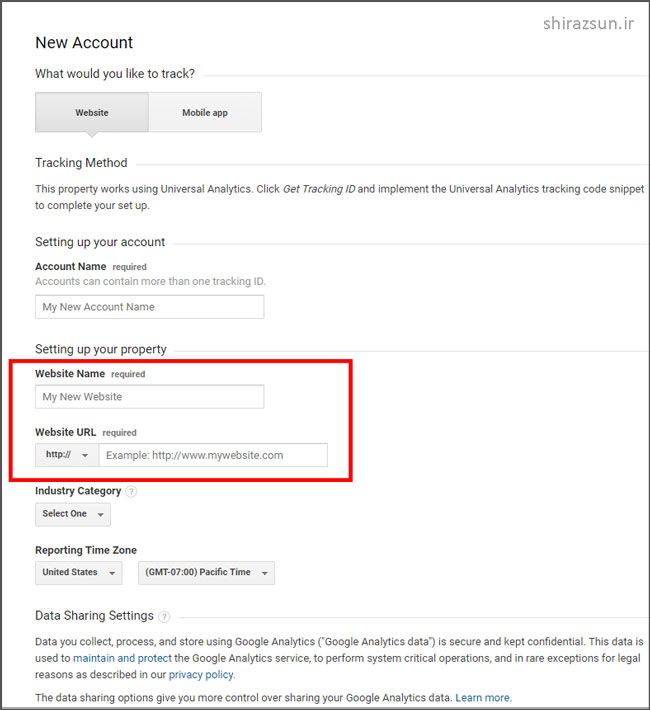Click the Account Name input field
Screen dimensions: 650x710
(150, 307)
